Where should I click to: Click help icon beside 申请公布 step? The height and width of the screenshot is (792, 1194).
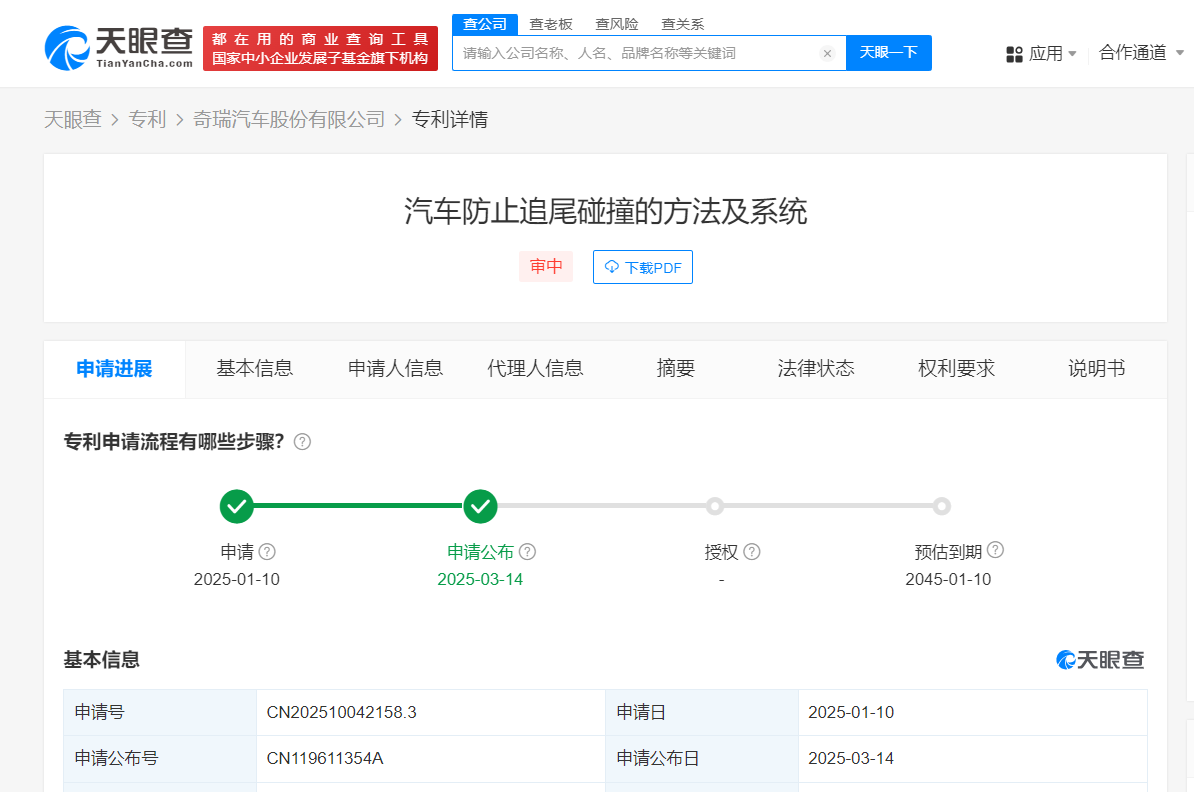(x=527, y=552)
